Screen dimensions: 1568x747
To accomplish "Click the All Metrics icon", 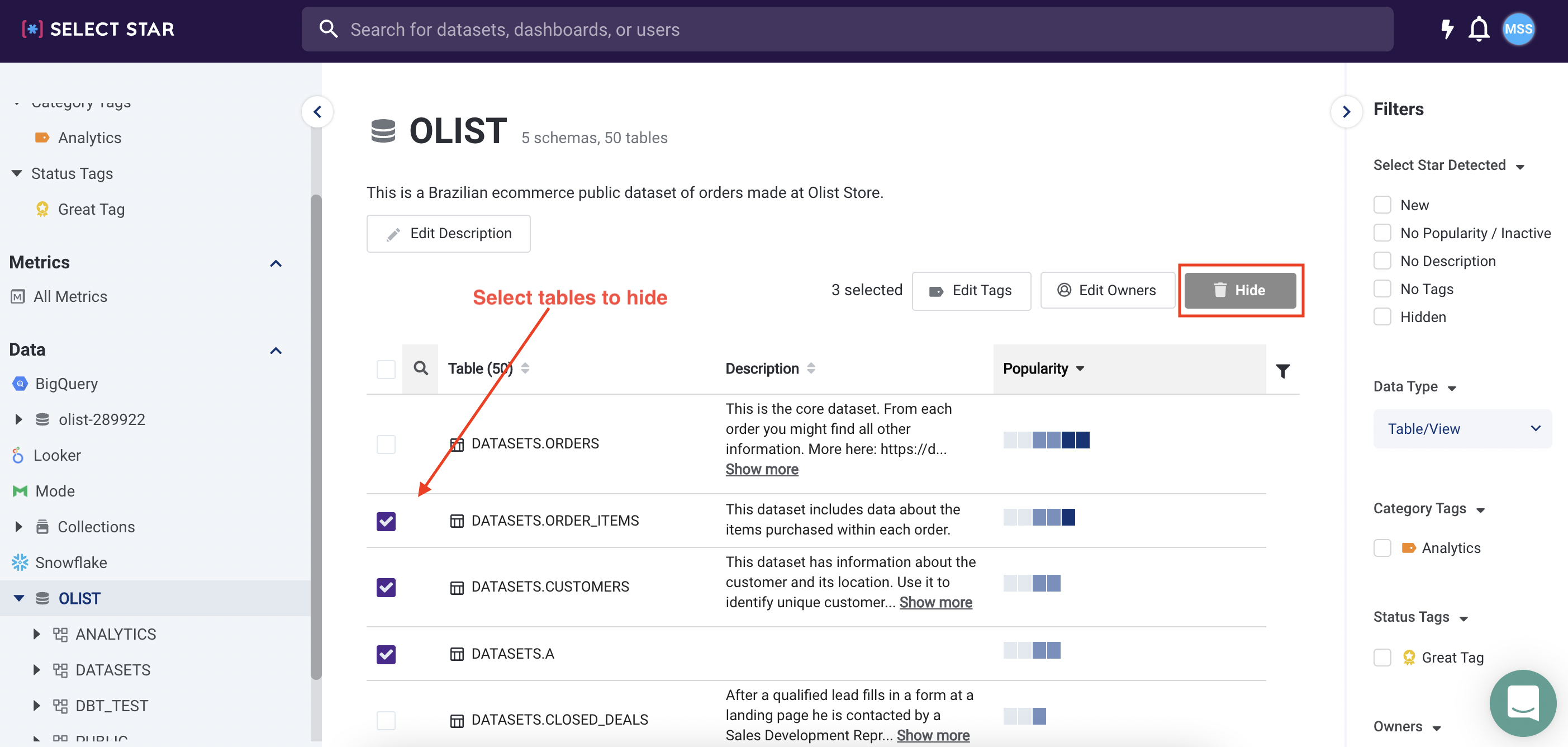I will pos(18,297).
